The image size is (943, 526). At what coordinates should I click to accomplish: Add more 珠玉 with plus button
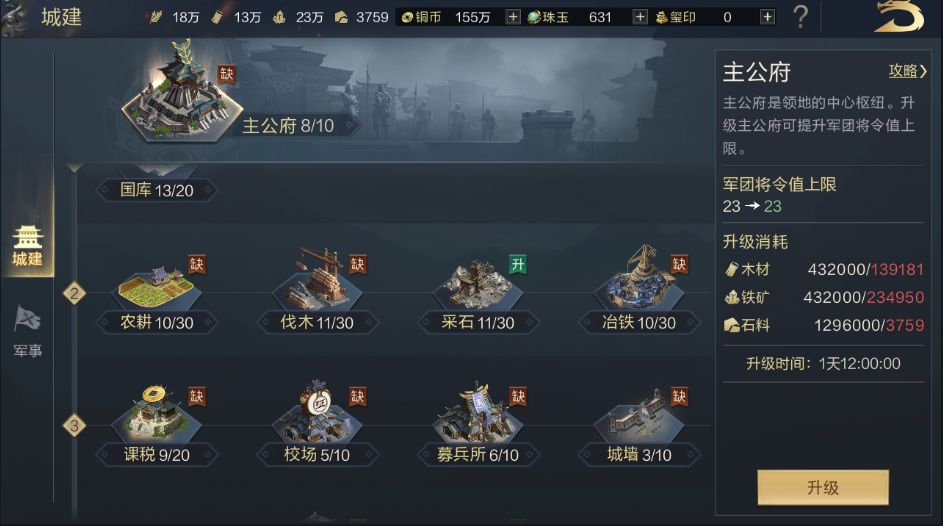[636, 17]
